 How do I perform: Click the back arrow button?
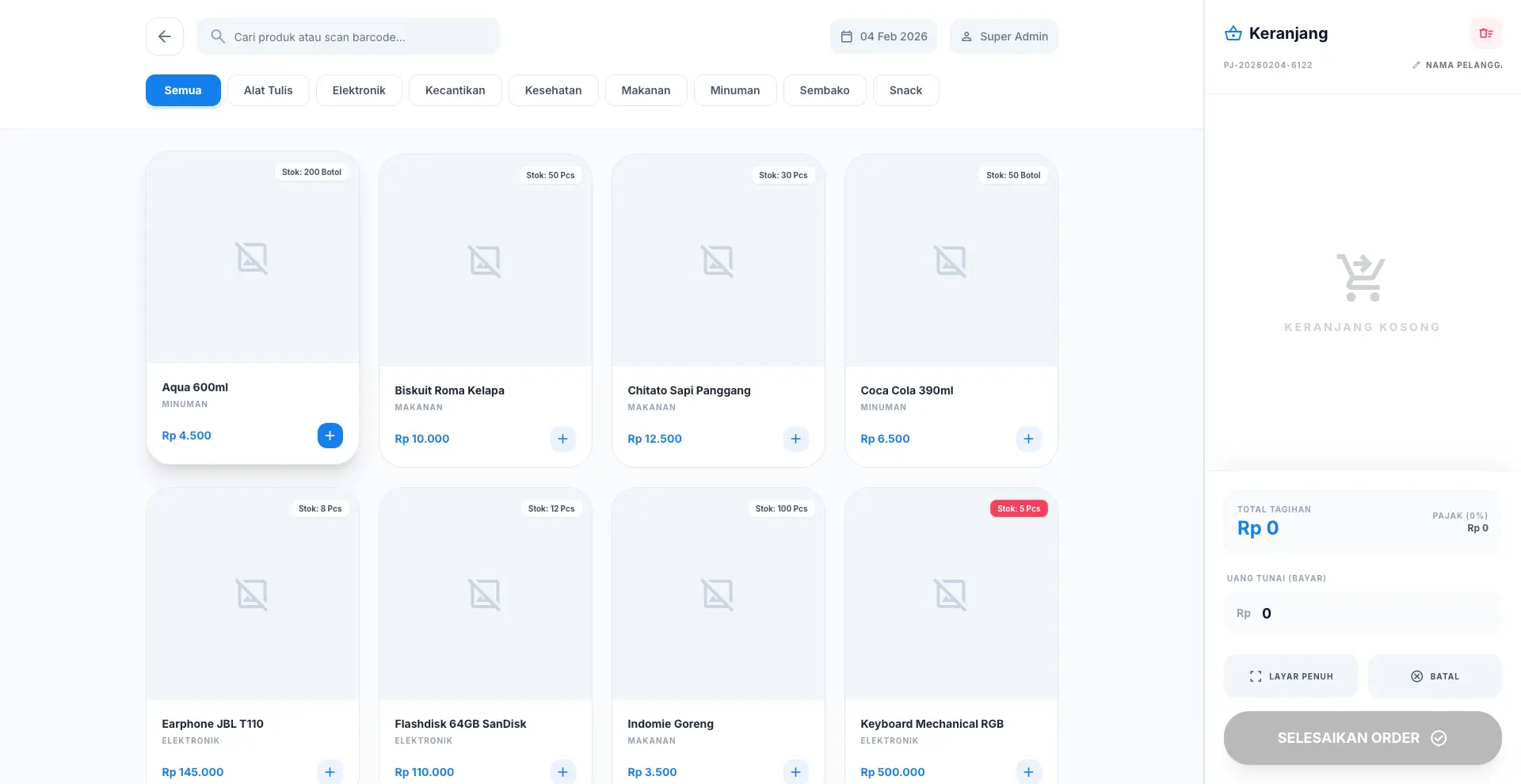point(165,36)
